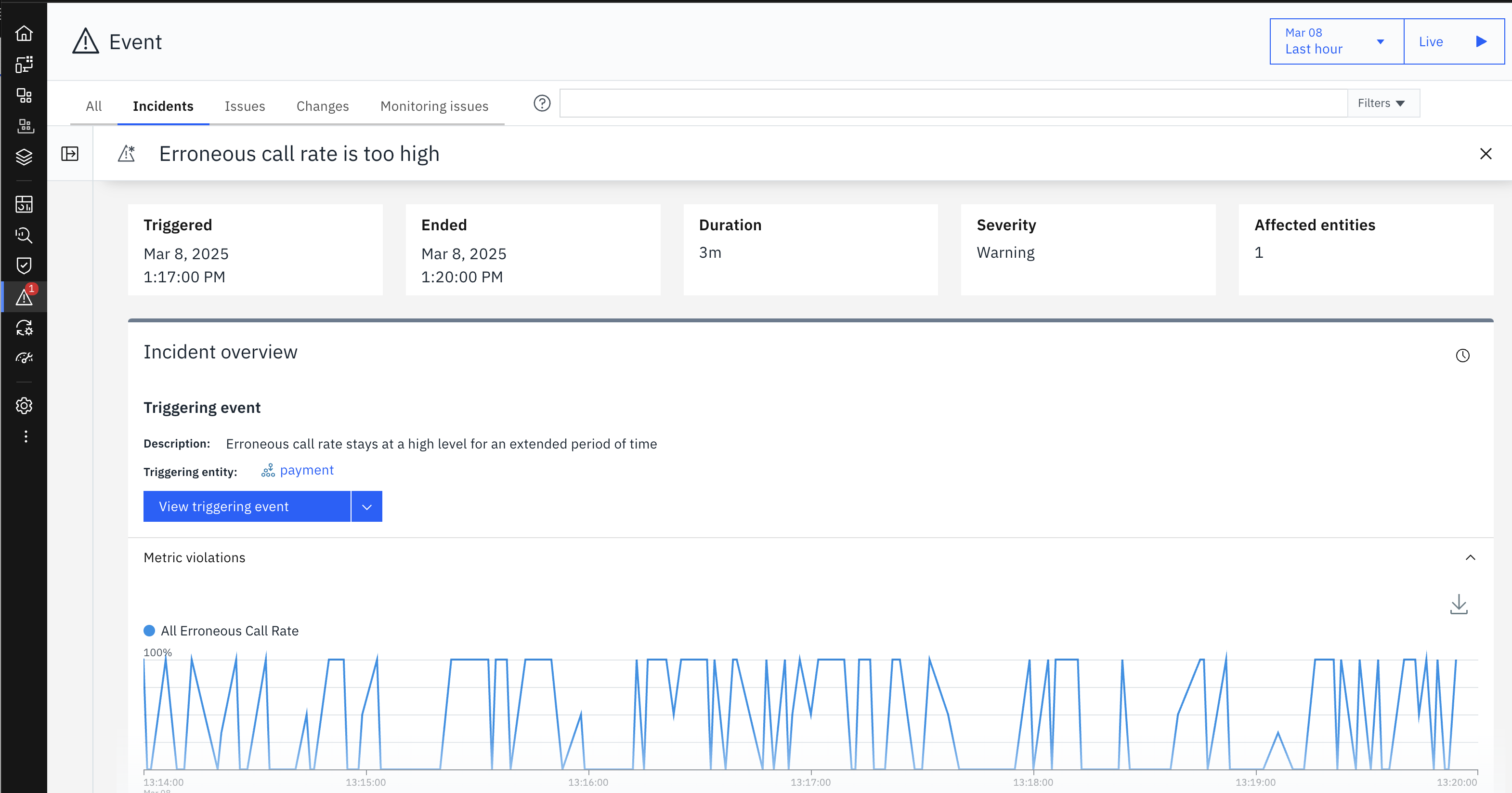Open the shield checkmark sidebar icon
The height and width of the screenshot is (793, 1512).
[24, 265]
